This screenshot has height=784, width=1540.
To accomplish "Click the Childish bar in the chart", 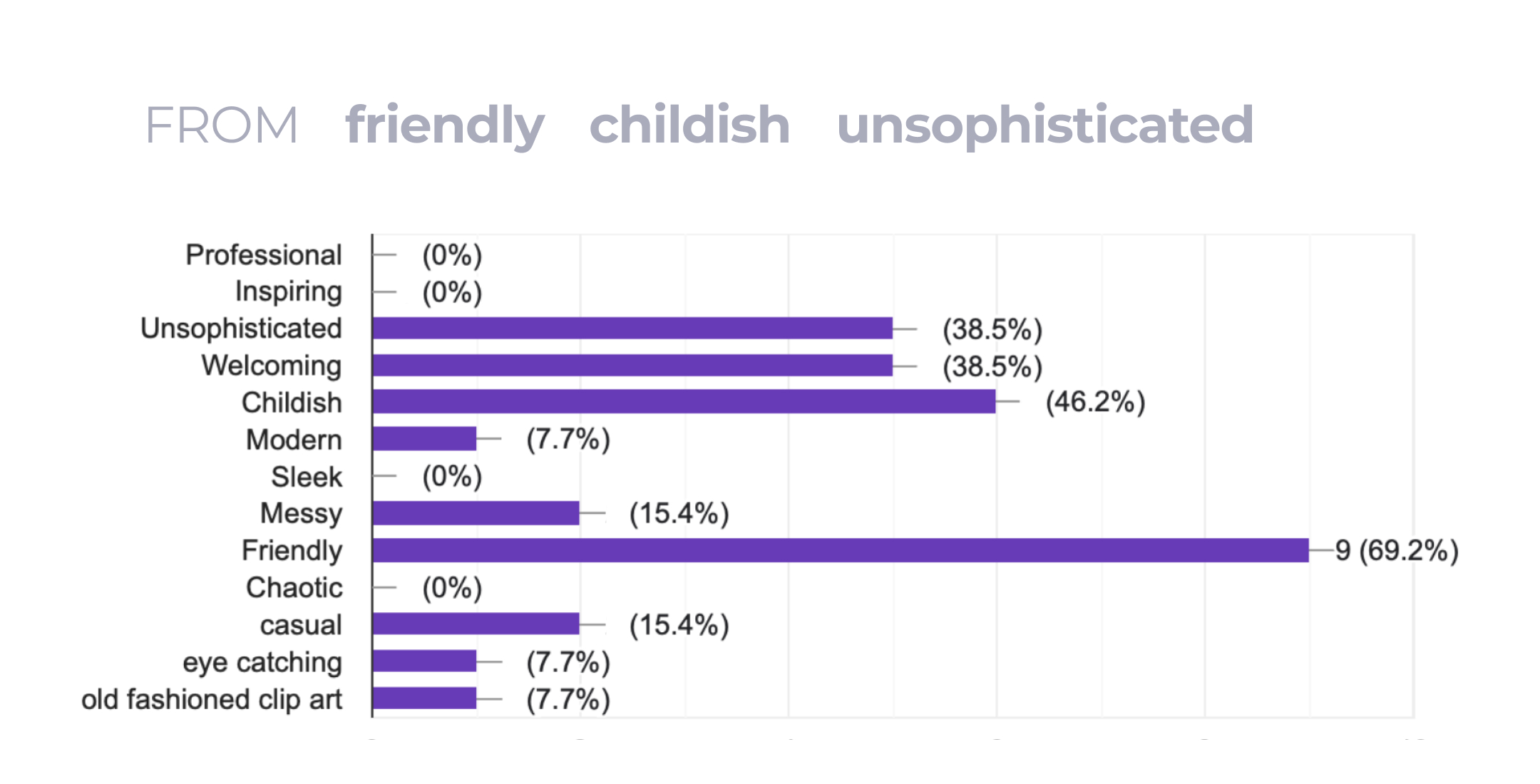I will (x=683, y=402).
